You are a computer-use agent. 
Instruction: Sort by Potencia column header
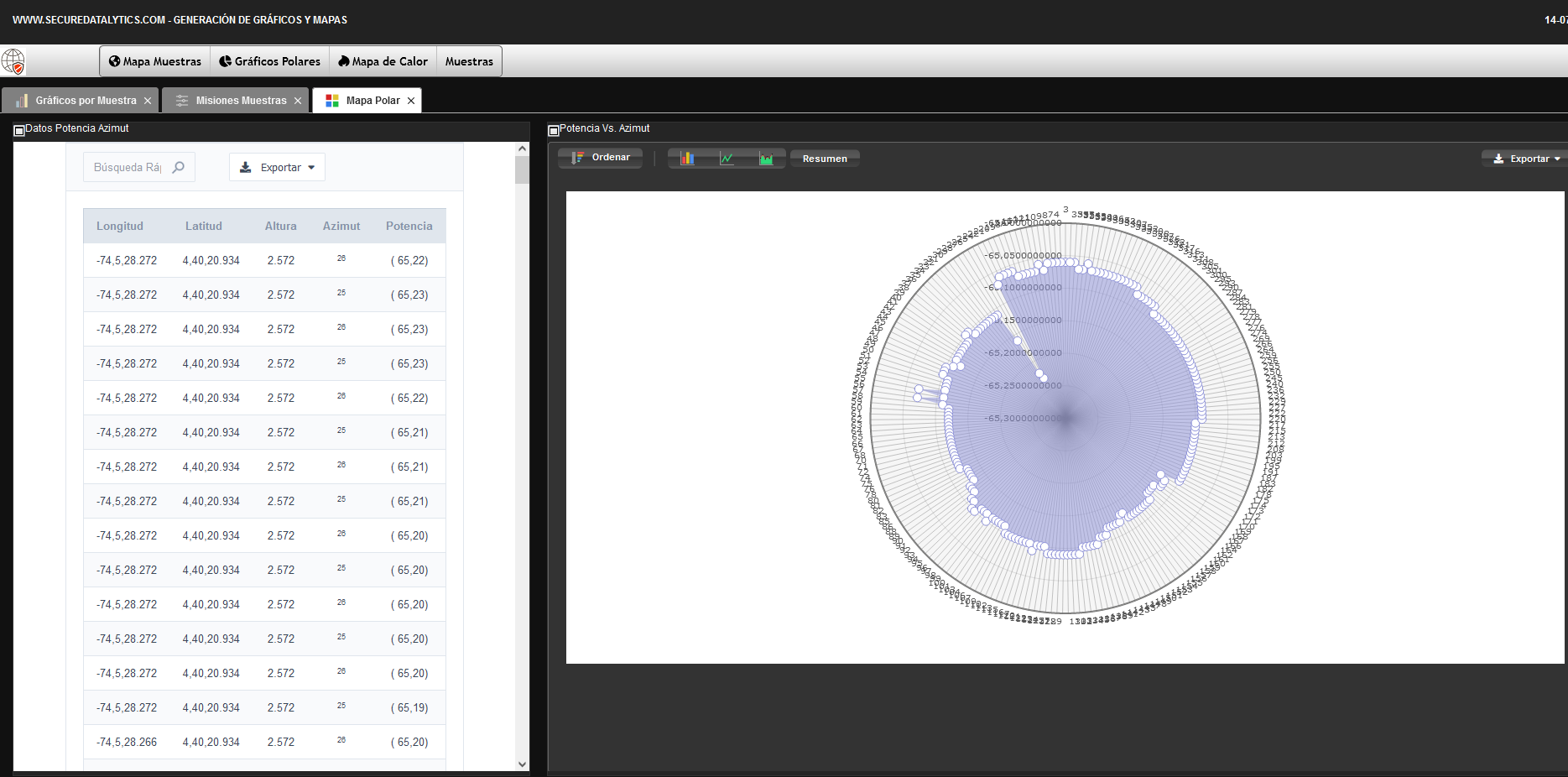(x=409, y=226)
